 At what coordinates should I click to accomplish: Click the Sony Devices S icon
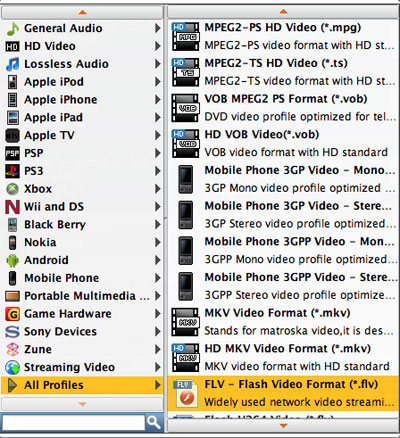coord(12,332)
